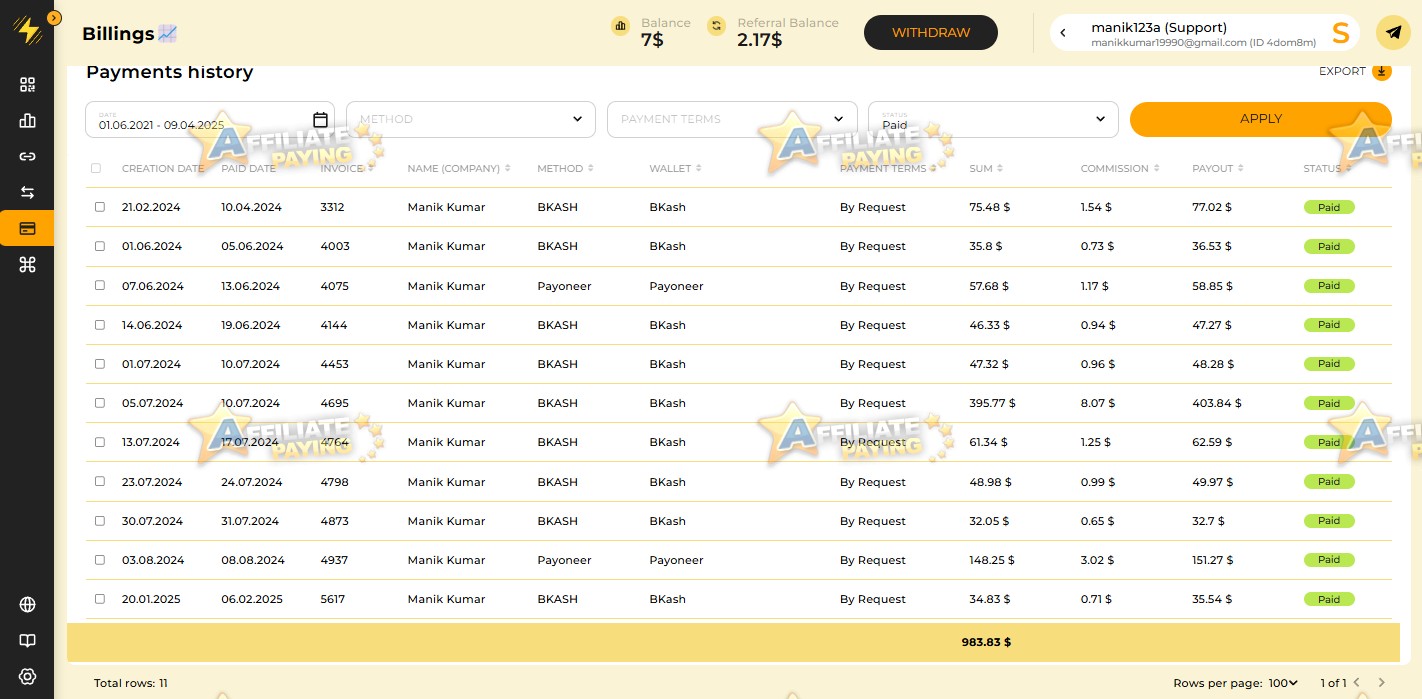The width and height of the screenshot is (1422, 699).
Task: Select the billing card sidebar icon
Action: [x=27, y=228]
